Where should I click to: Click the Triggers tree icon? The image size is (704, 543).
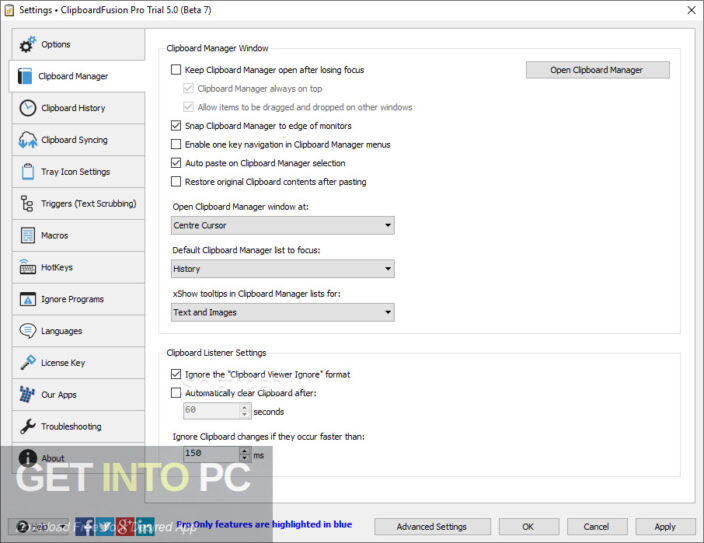point(27,203)
